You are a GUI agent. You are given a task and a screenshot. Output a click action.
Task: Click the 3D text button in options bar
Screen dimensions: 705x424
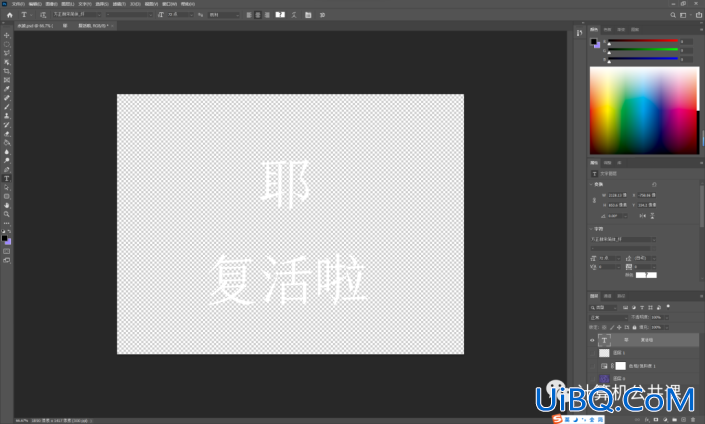(322, 15)
